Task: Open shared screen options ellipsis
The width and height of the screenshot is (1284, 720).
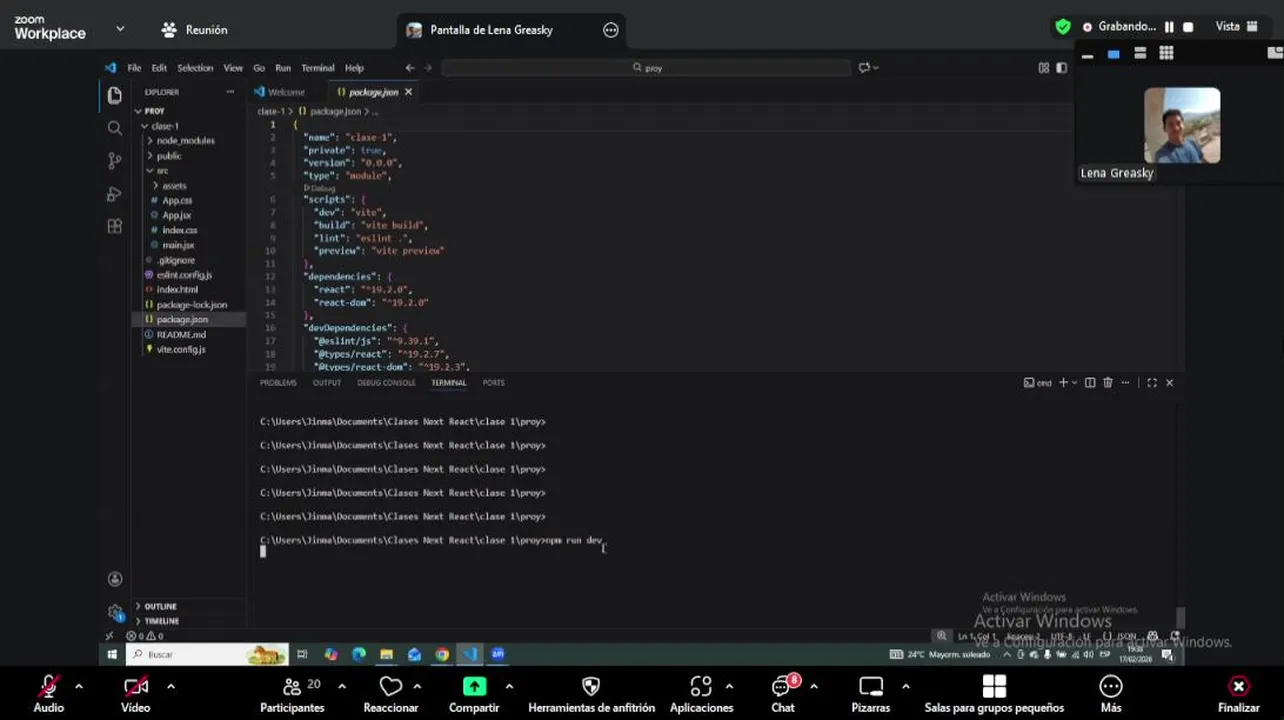Action: point(611,30)
